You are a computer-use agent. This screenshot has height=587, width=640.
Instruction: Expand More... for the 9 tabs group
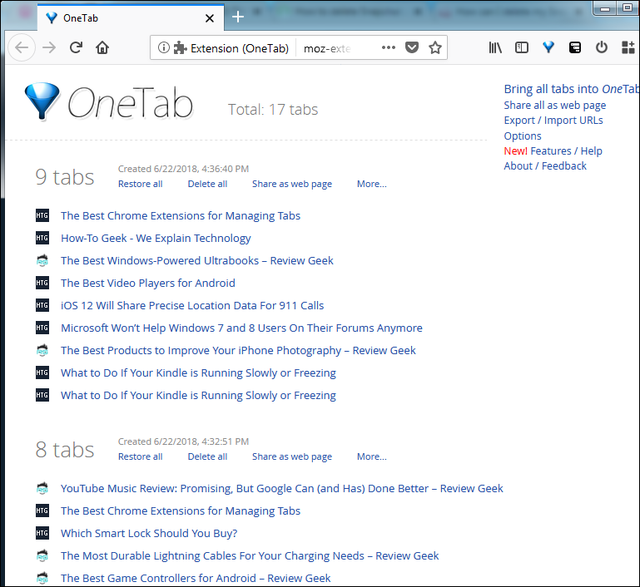point(371,184)
